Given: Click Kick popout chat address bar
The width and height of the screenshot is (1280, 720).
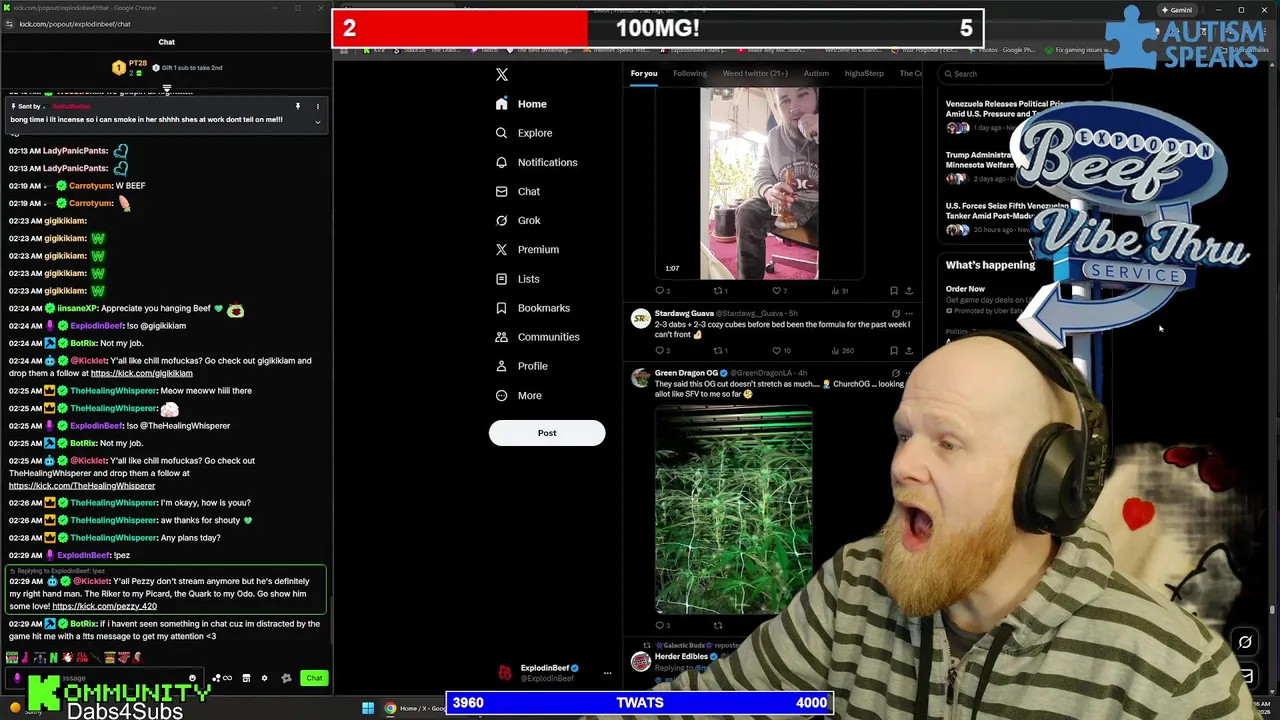Looking at the screenshot, I should coord(165,24).
